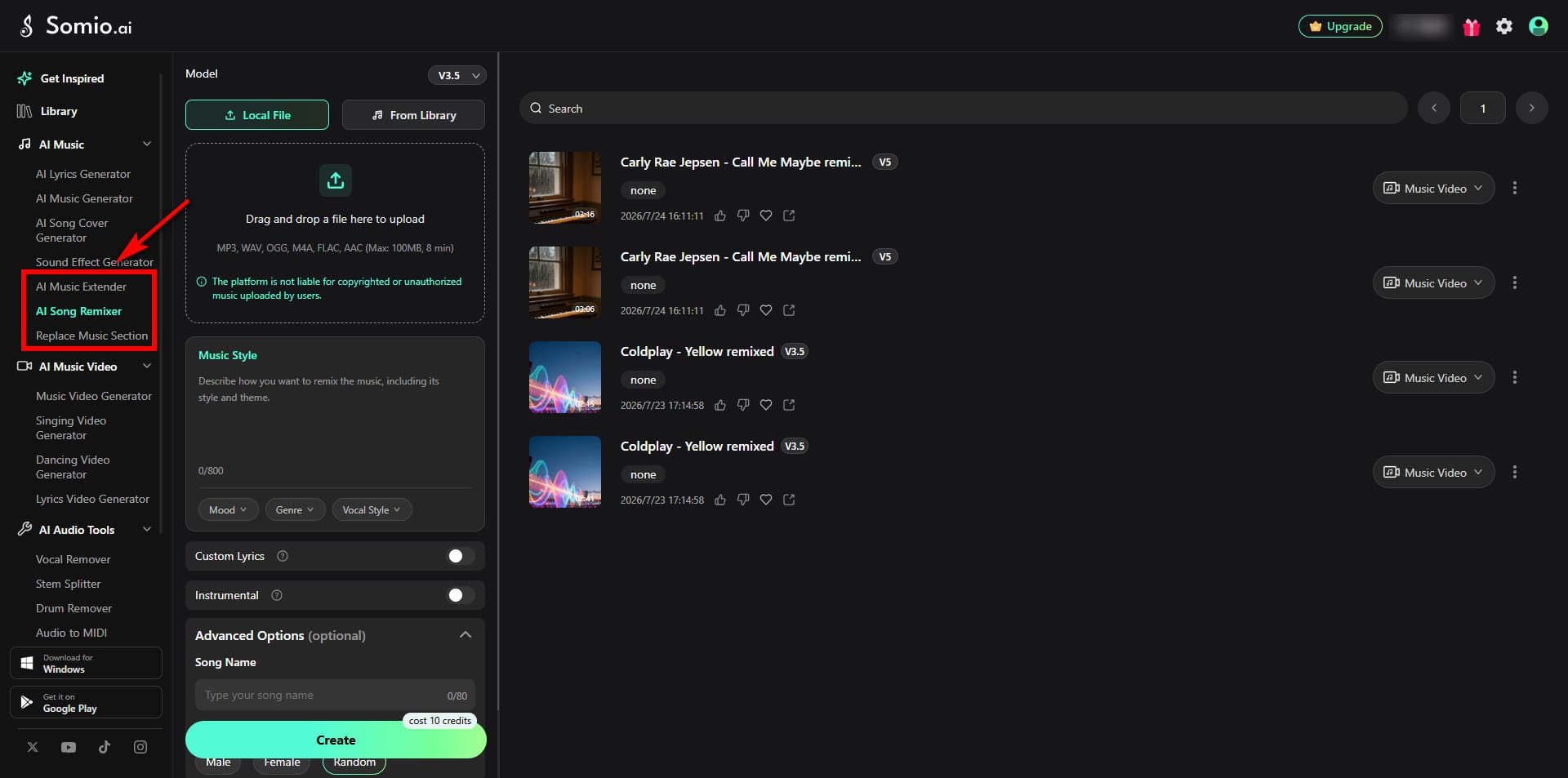Screen dimensions: 1568x778
Task: Like the first Call Me Maybe remix
Action: (720, 216)
